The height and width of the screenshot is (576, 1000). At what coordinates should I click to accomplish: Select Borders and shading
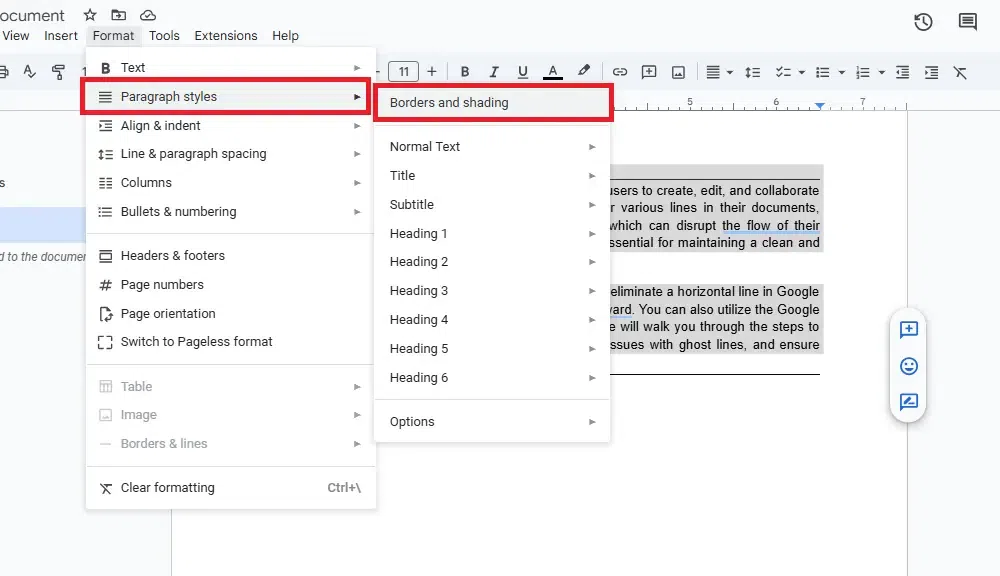(x=448, y=102)
